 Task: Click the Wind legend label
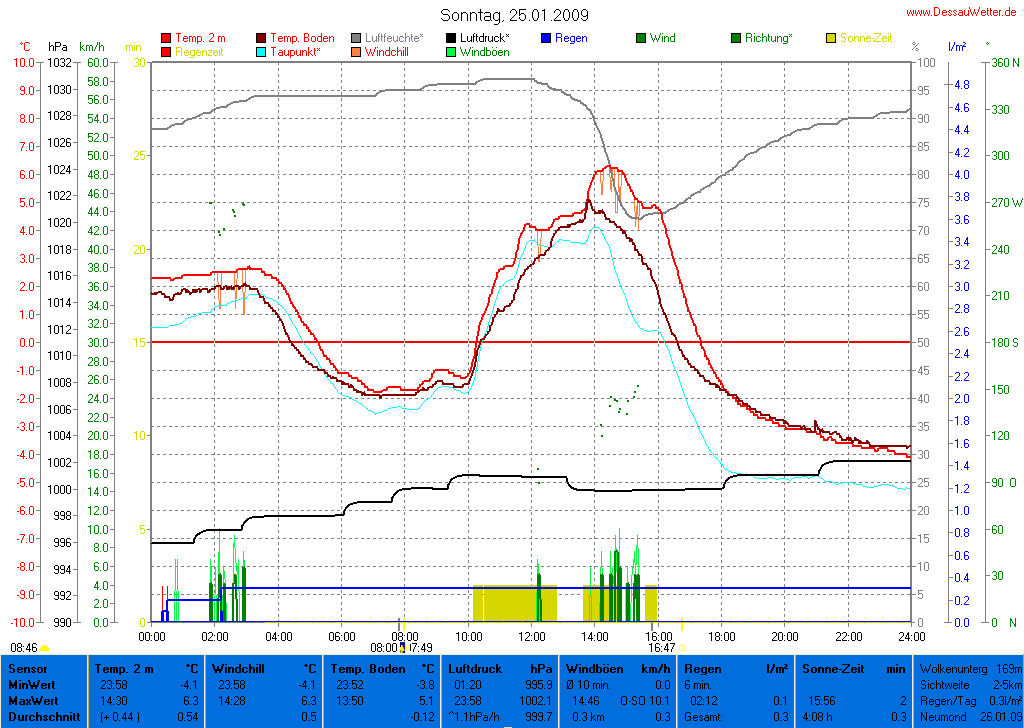point(662,38)
